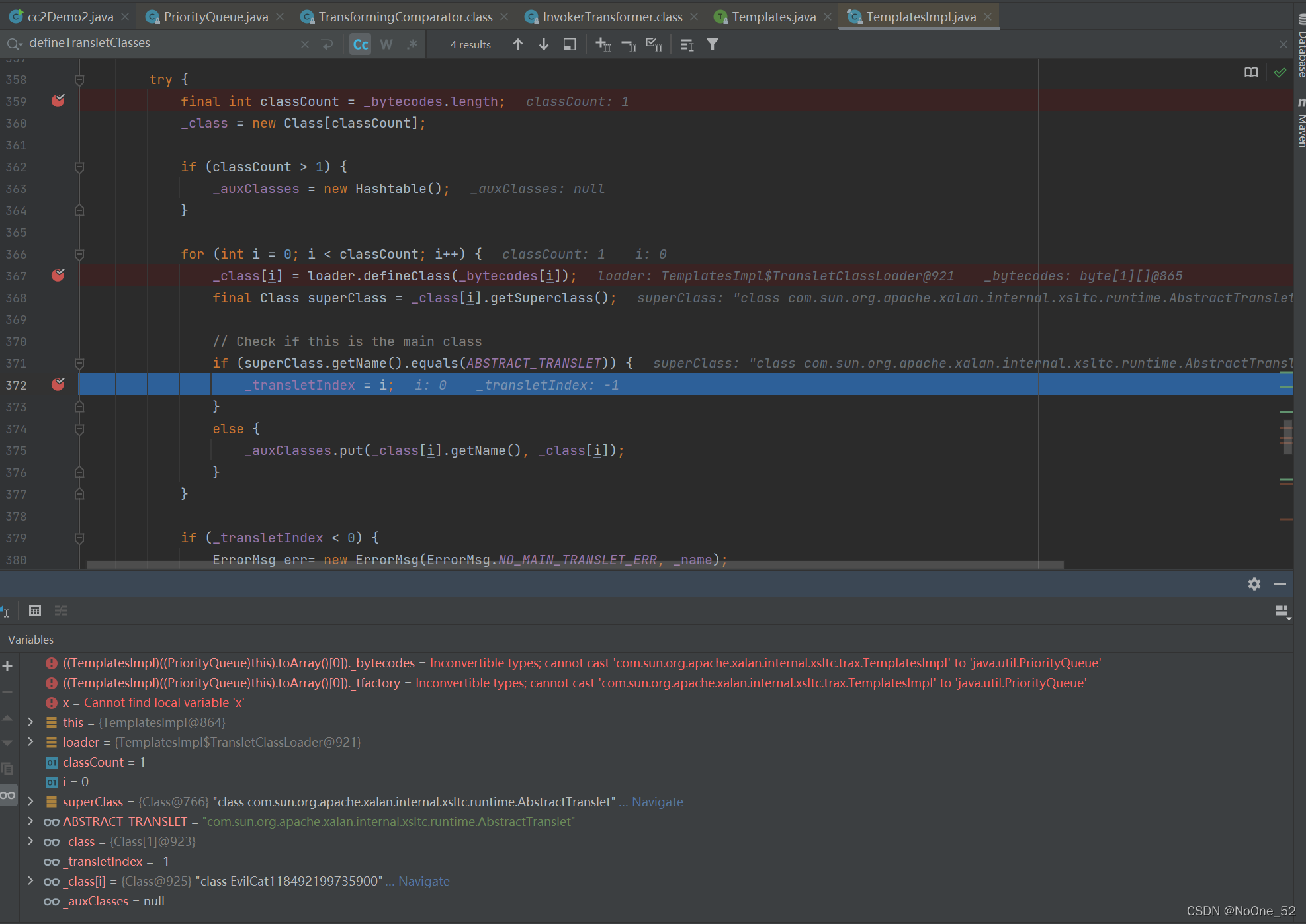Click Navigate link for superClass
The image size is (1306, 924).
(657, 802)
